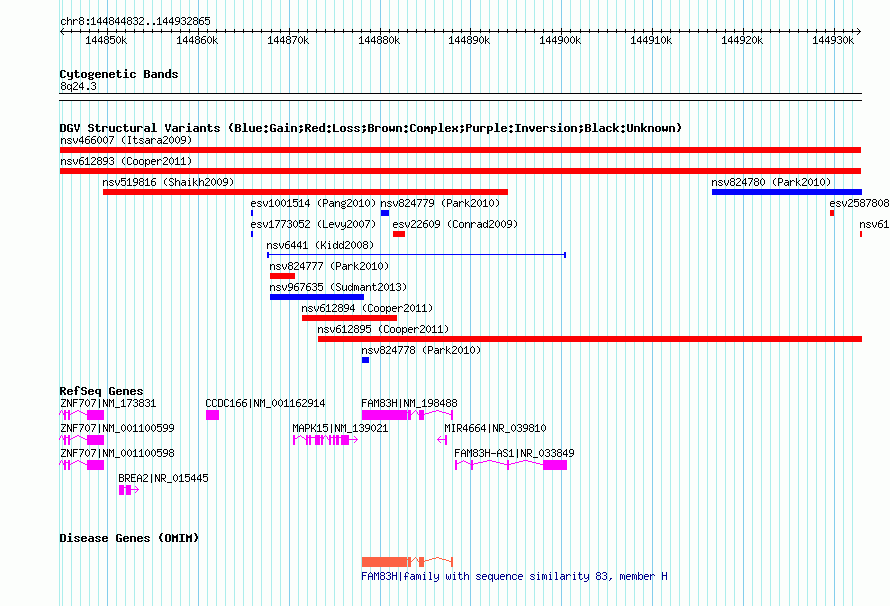Select the nsv612893 (Cooper2011) variant bar
Image resolution: width=890 pixels, height=606 pixels.
pos(460,171)
